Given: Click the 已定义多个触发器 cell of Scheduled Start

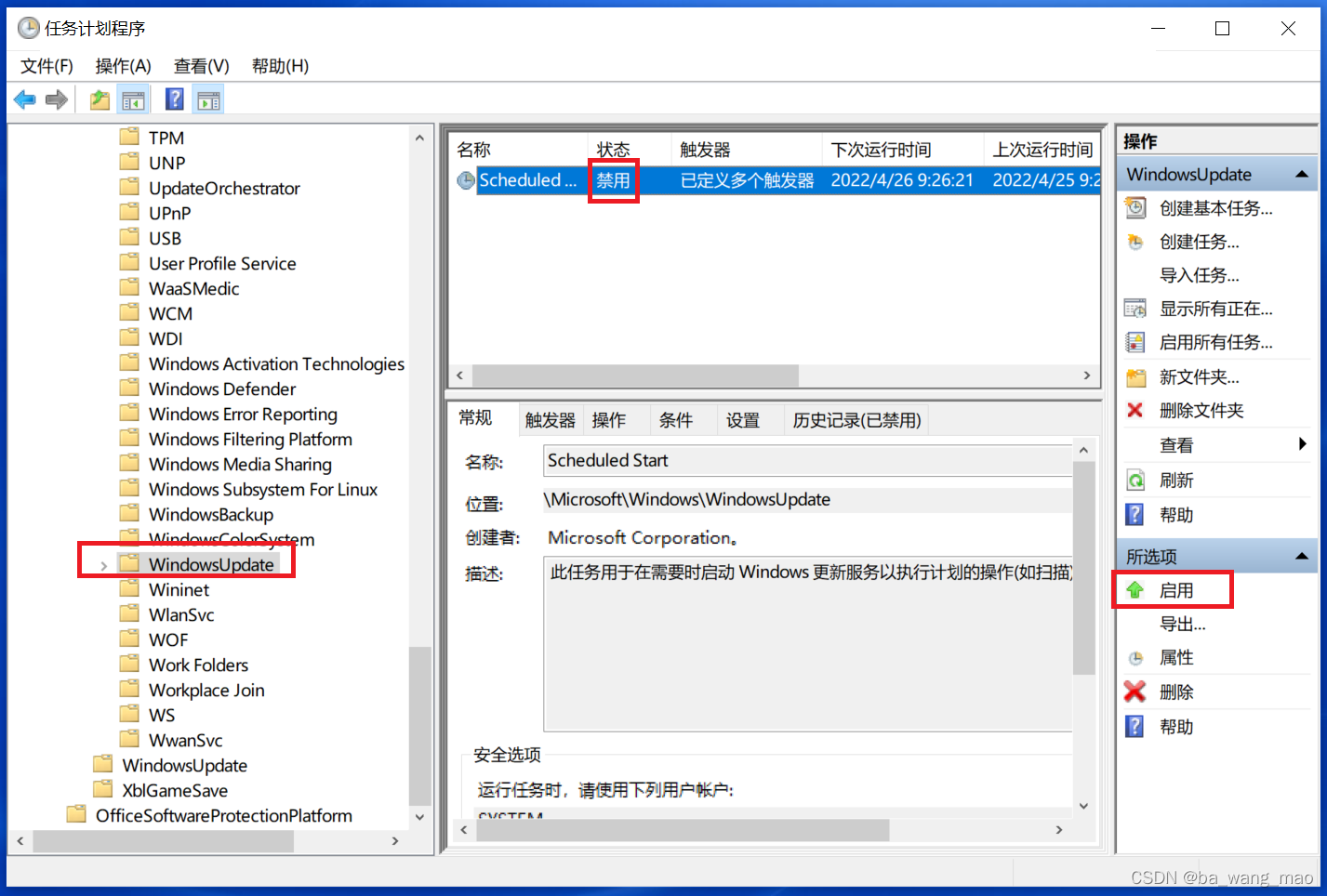Looking at the screenshot, I should tap(747, 180).
